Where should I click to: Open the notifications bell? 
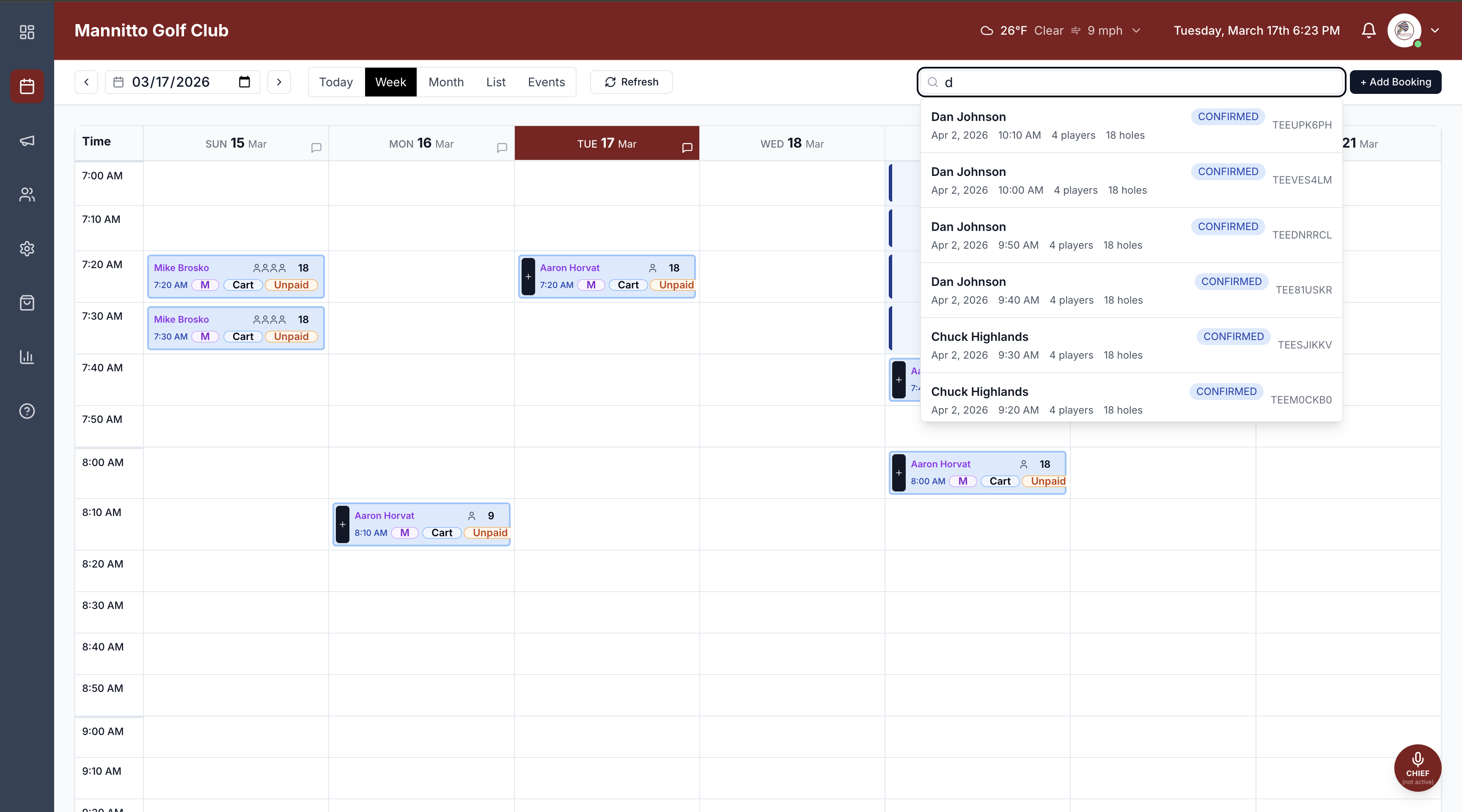(x=1369, y=30)
